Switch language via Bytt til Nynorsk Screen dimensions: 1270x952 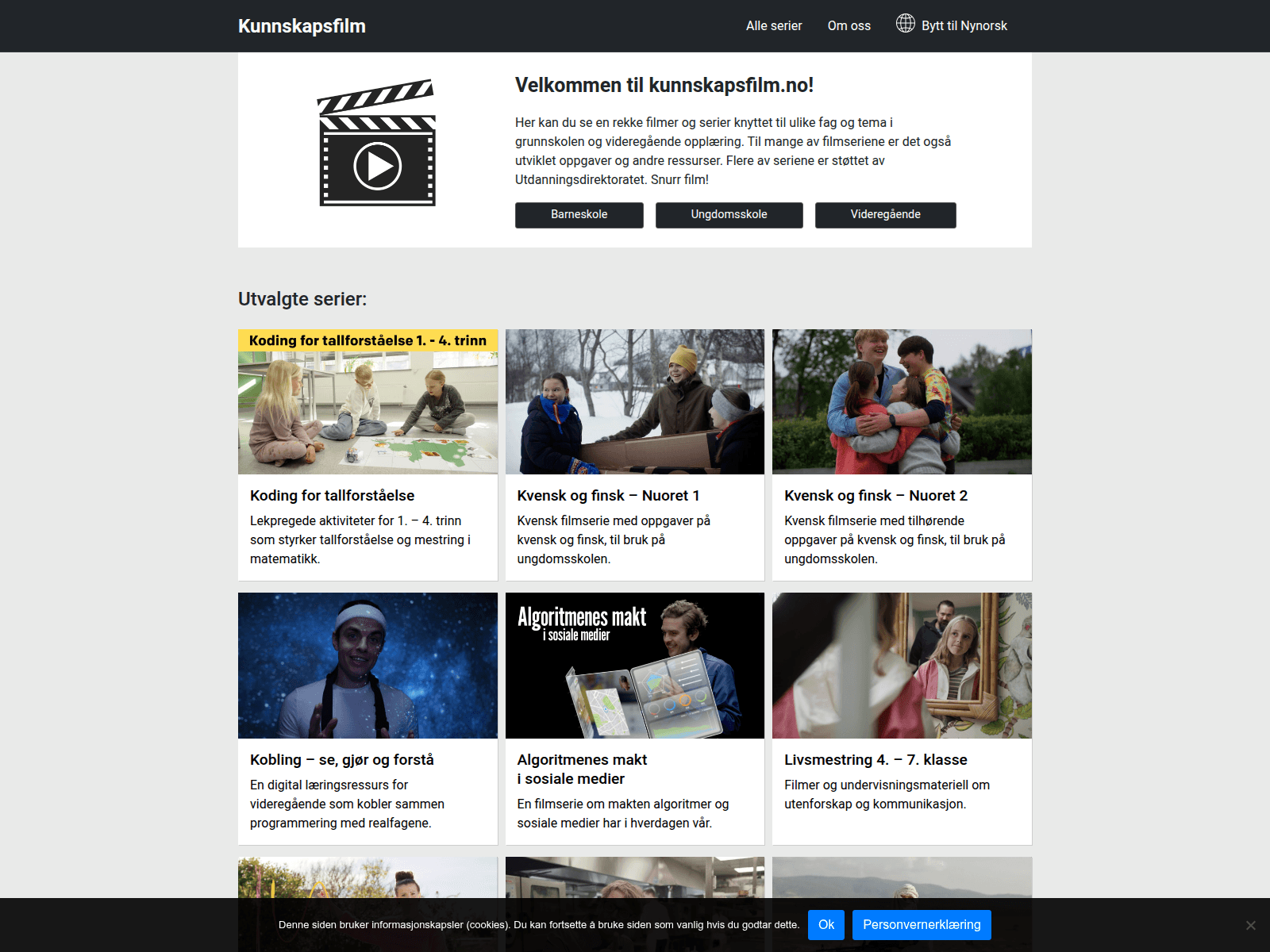click(964, 26)
